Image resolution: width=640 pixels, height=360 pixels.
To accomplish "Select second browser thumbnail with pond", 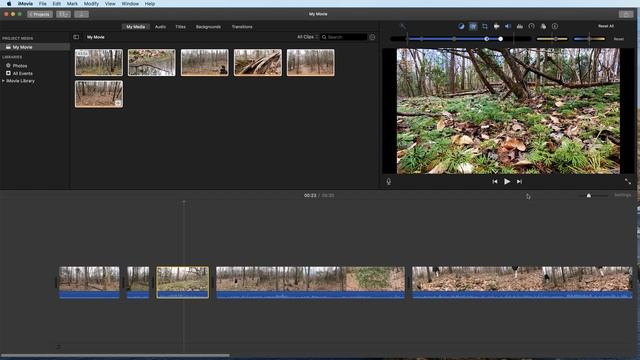I will [151, 62].
